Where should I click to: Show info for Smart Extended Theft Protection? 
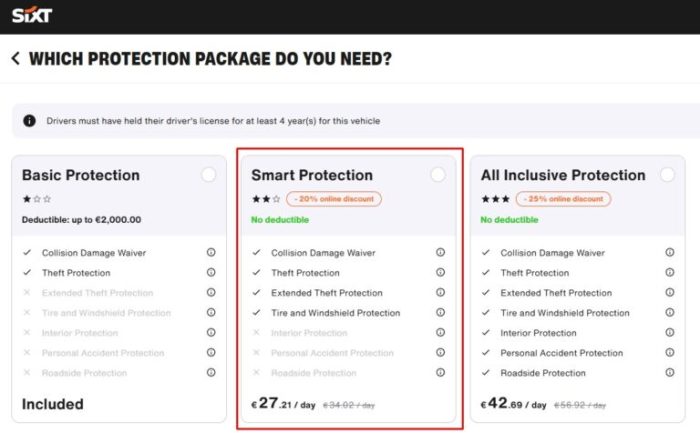(x=441, y=292)
